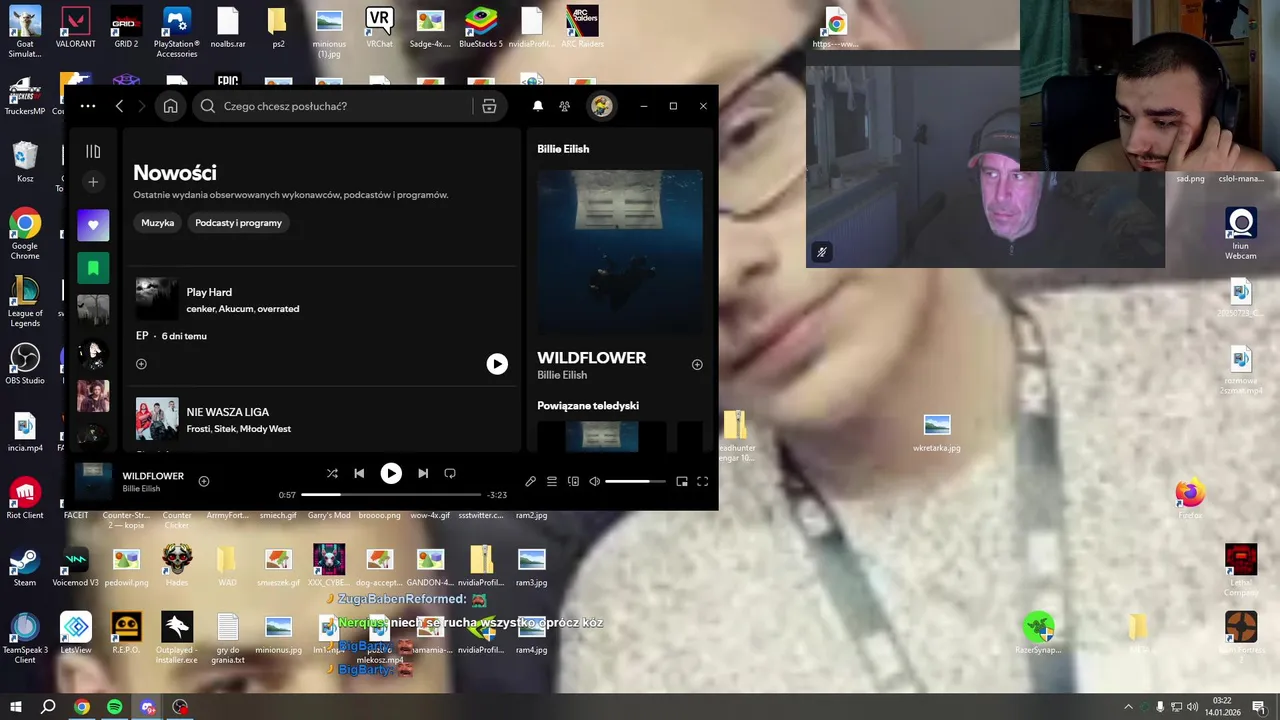The height and width of the screenshot is (720, 1280).
Task: Open League of Legends desktop shortcut
Action: click(25, 302)
